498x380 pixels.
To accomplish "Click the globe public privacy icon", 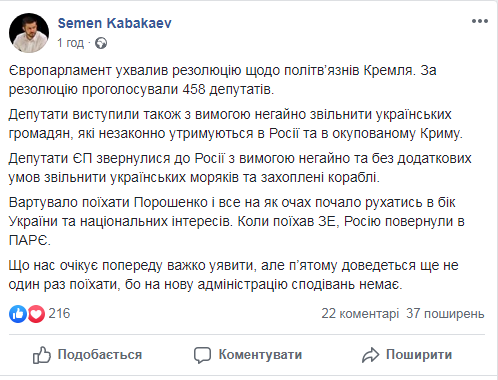I will click(101, 43).
